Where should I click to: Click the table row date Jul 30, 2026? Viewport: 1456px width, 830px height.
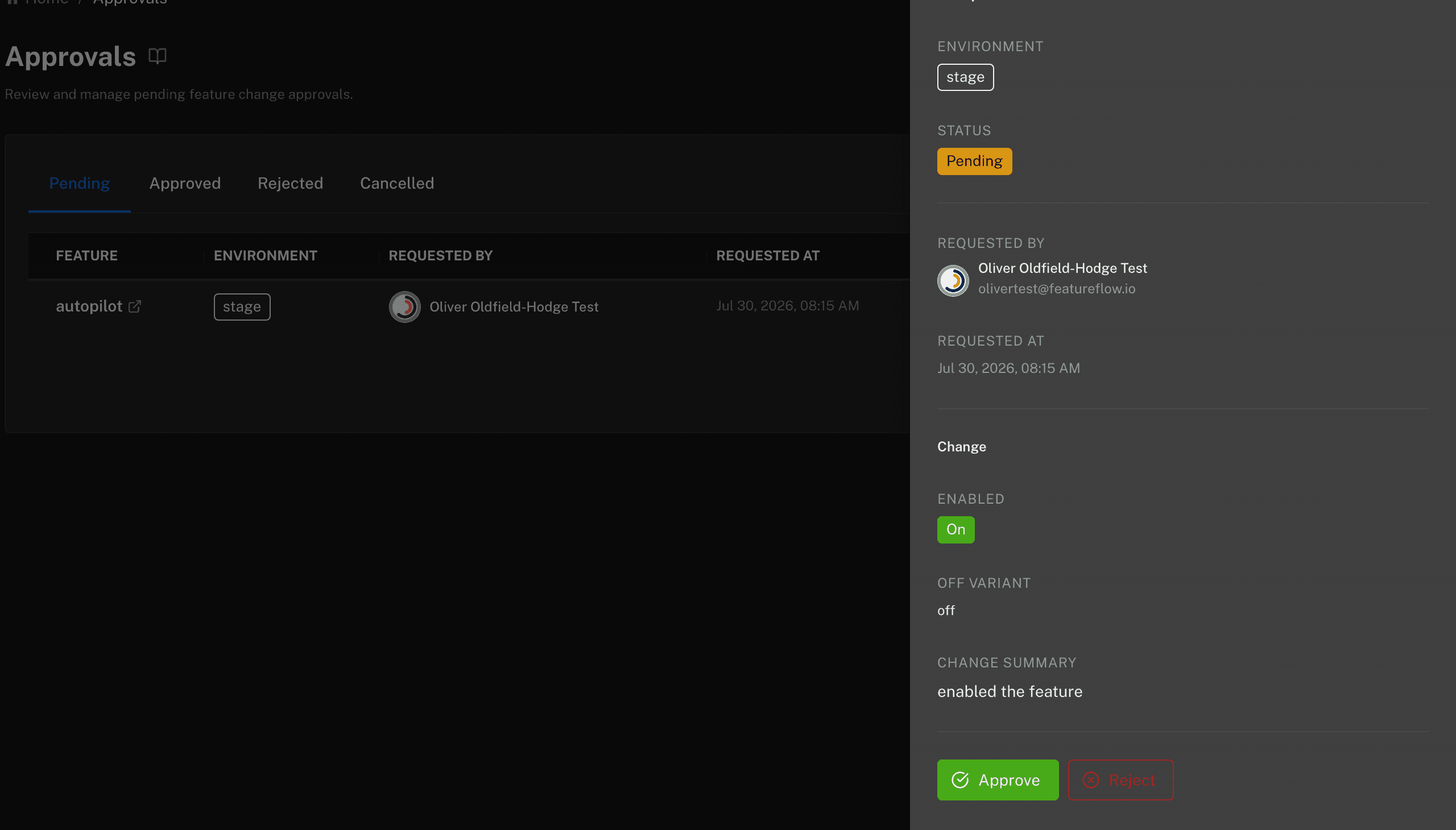pyautogui.click(x=788, y=305)
